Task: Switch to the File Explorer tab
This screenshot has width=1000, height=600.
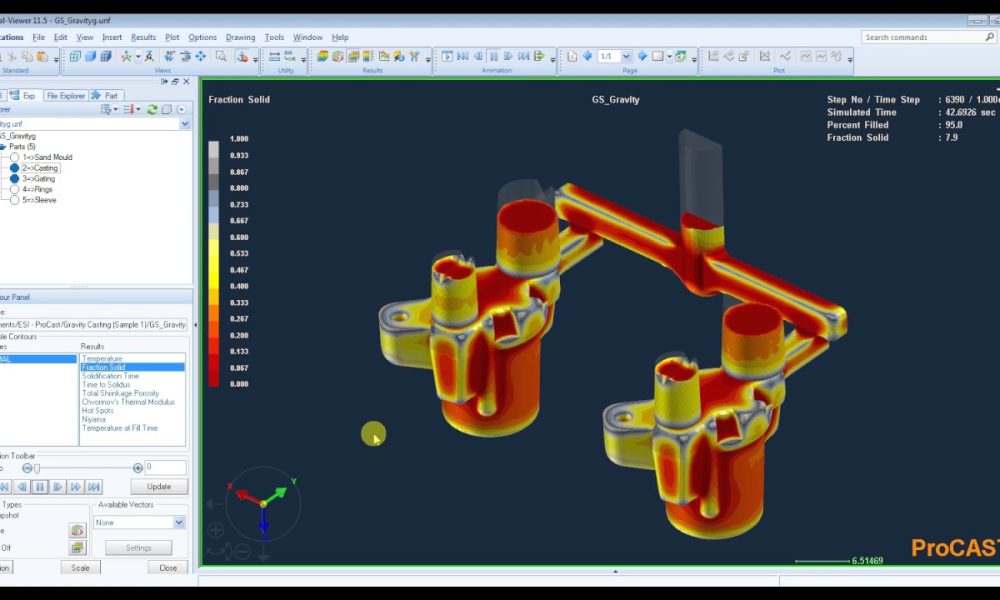Action: click(65, 95)
